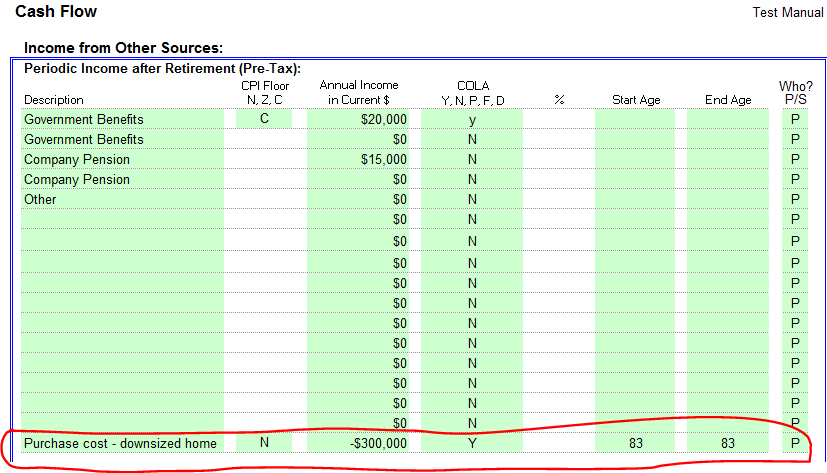The width and height of the screenshot is (827, 473).
Task: Select Purchase cost - downsized home description
Action: [120, 443]
